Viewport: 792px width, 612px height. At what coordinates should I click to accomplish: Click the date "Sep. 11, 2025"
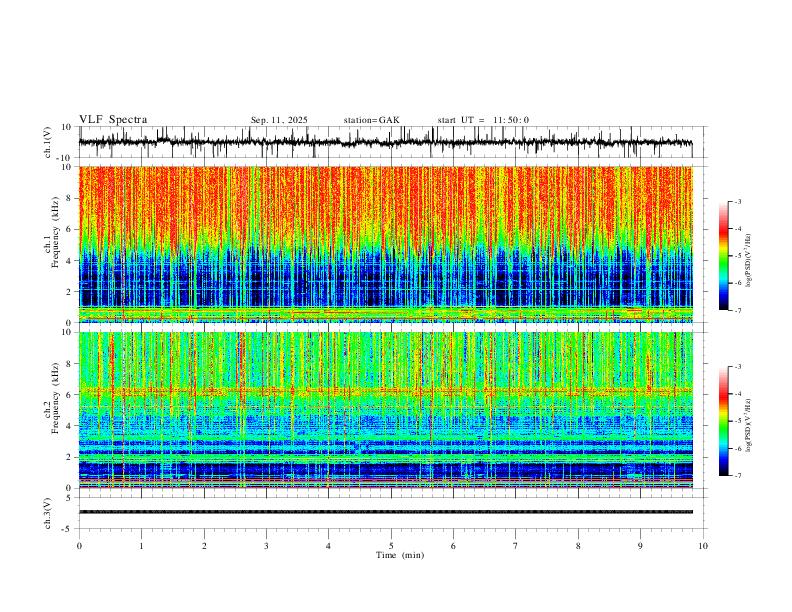(x=279, y=120)
